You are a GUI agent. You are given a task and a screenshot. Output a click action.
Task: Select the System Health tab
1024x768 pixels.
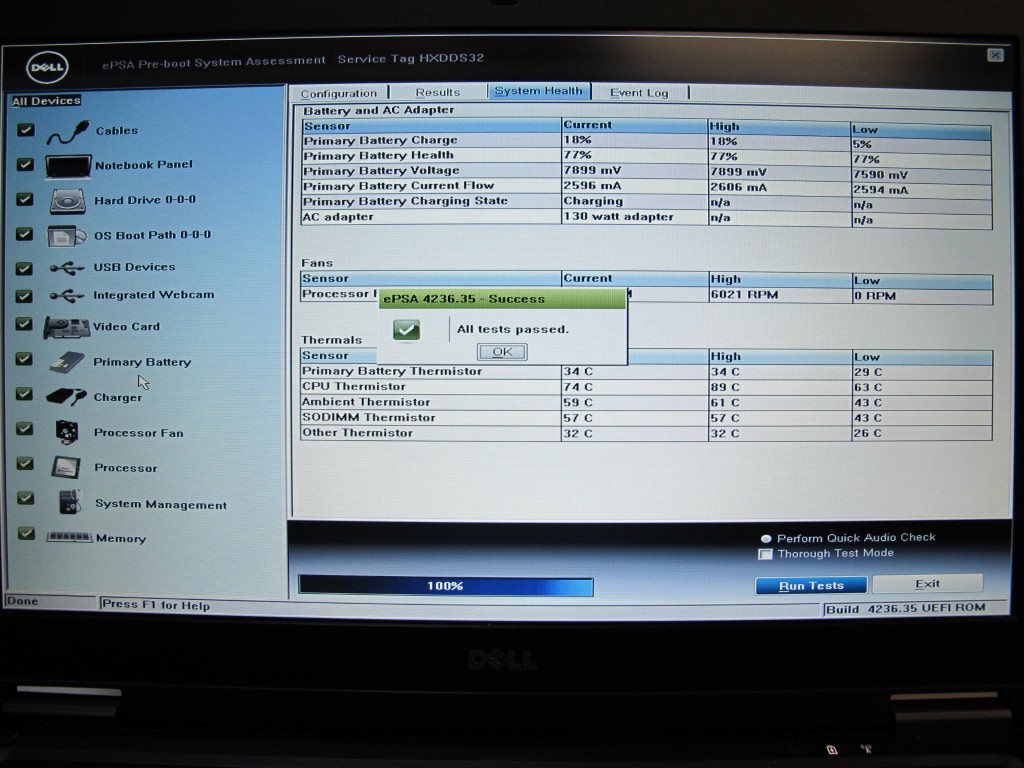click(x=539, y=91)
